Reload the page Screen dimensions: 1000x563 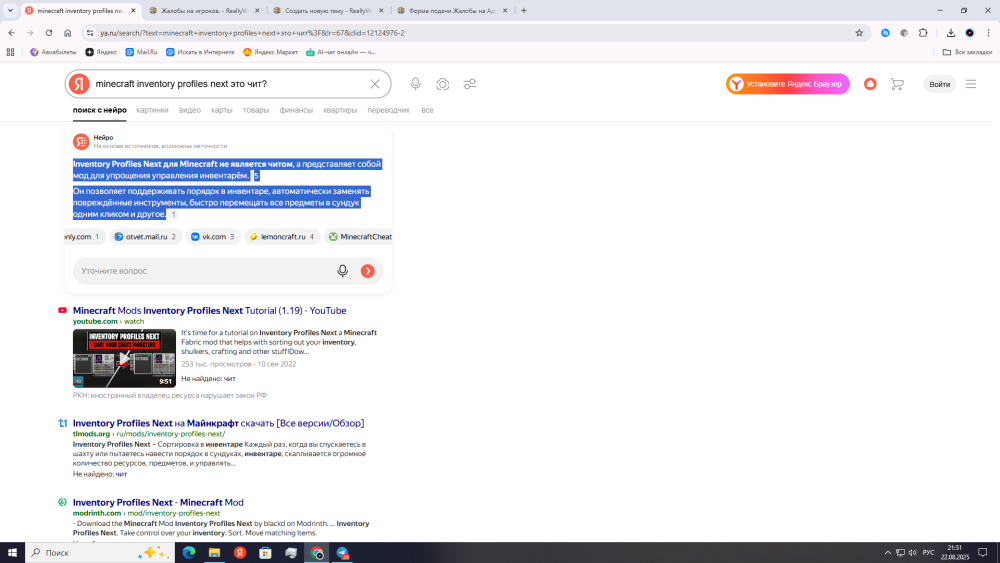[x=48, y=33]
